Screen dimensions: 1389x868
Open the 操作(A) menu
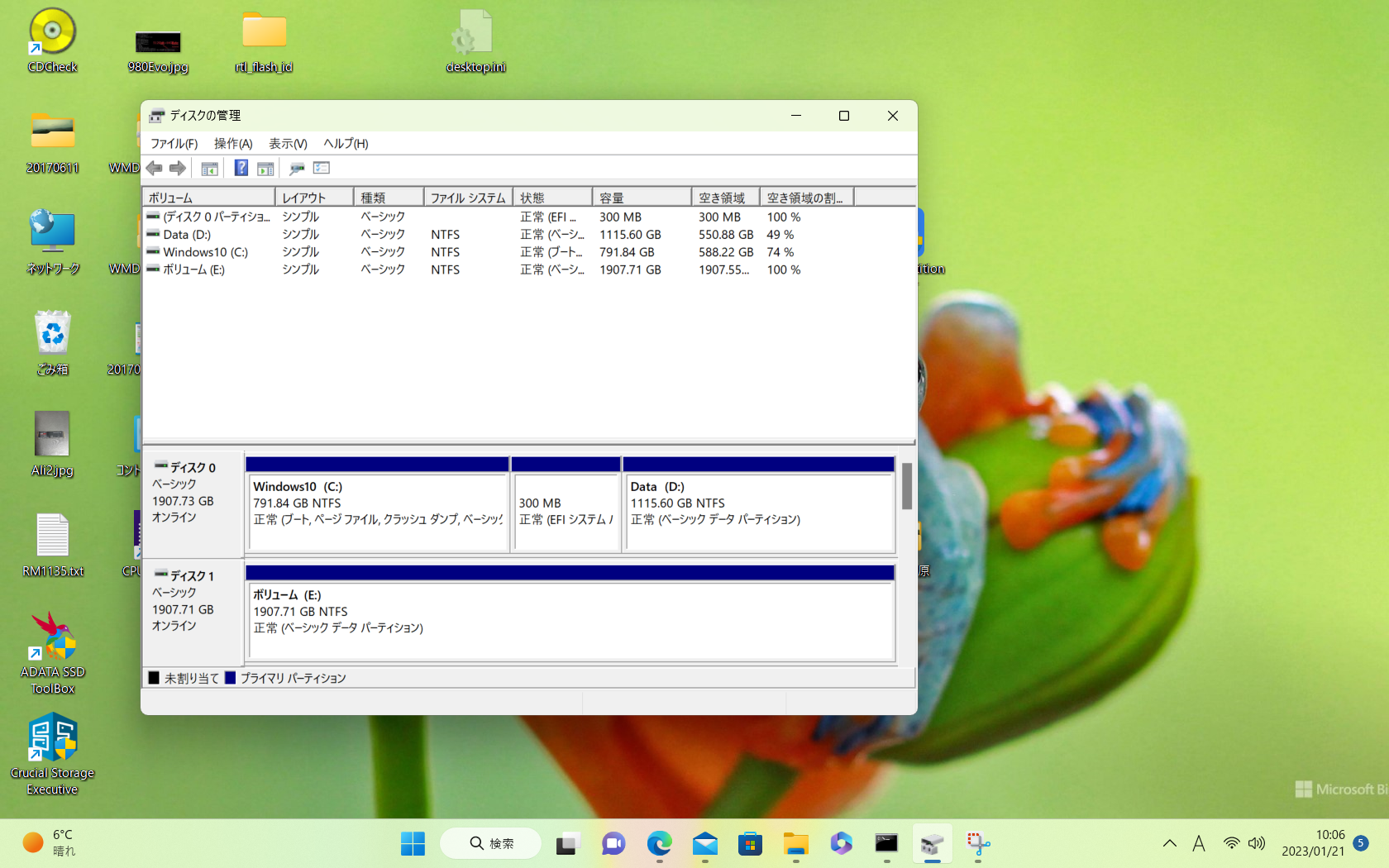tap(233, 144)
